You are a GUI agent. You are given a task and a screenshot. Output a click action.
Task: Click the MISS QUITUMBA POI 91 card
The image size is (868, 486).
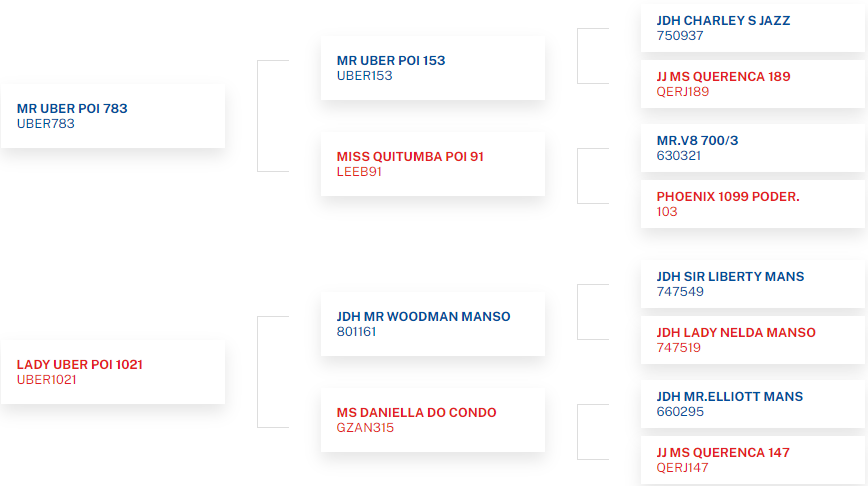[x=433, y=164]
